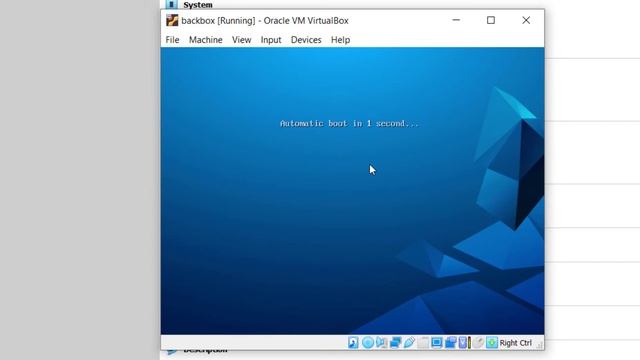This screenshot has height=360, width=640.
Task: Click the display settings status icon
Action: [x=436, y=342]
